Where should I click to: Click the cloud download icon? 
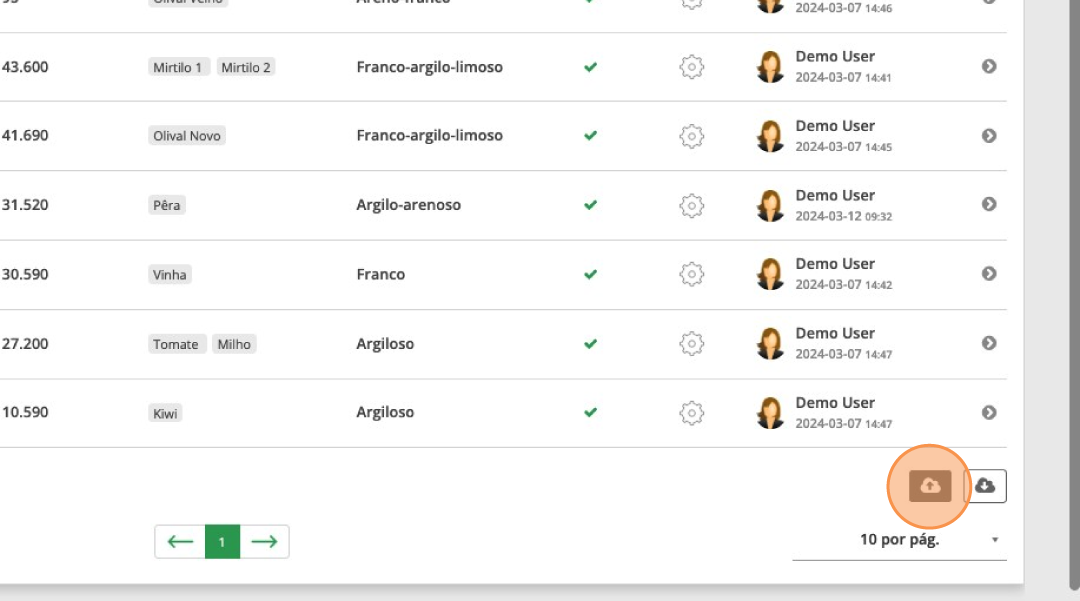coord(985,486)
